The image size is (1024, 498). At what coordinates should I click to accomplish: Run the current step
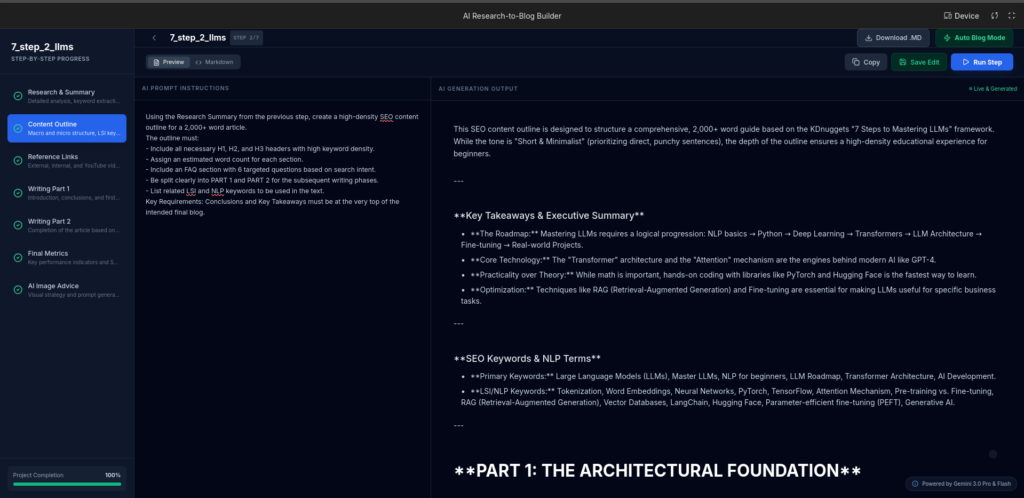[982, 62]
